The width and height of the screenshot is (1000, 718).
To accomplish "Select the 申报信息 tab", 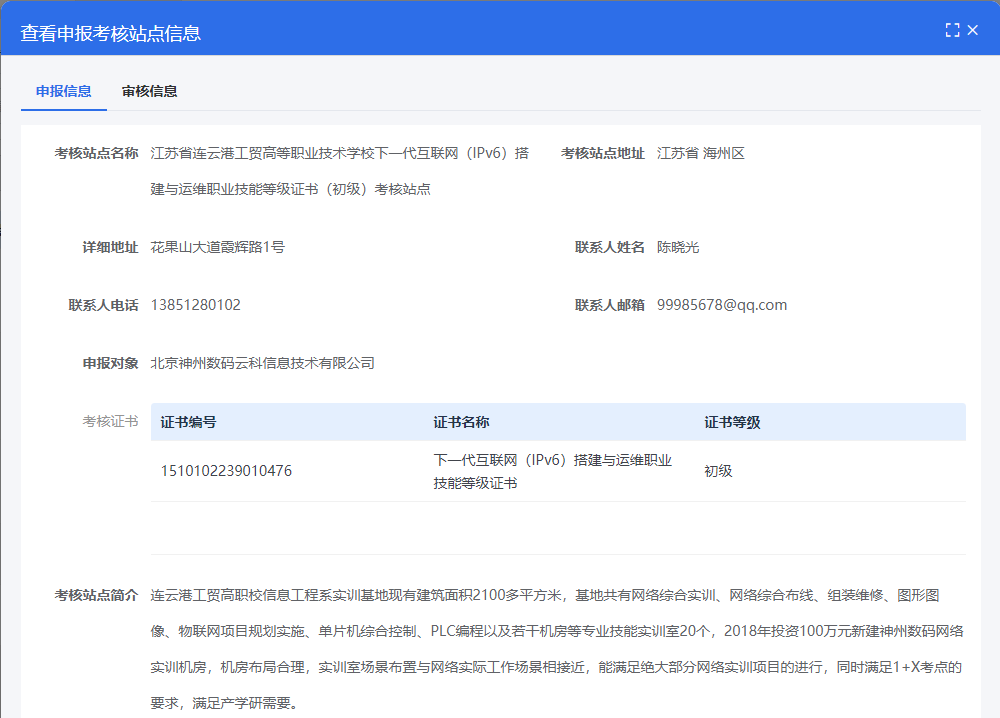I will tap(64, 91).
